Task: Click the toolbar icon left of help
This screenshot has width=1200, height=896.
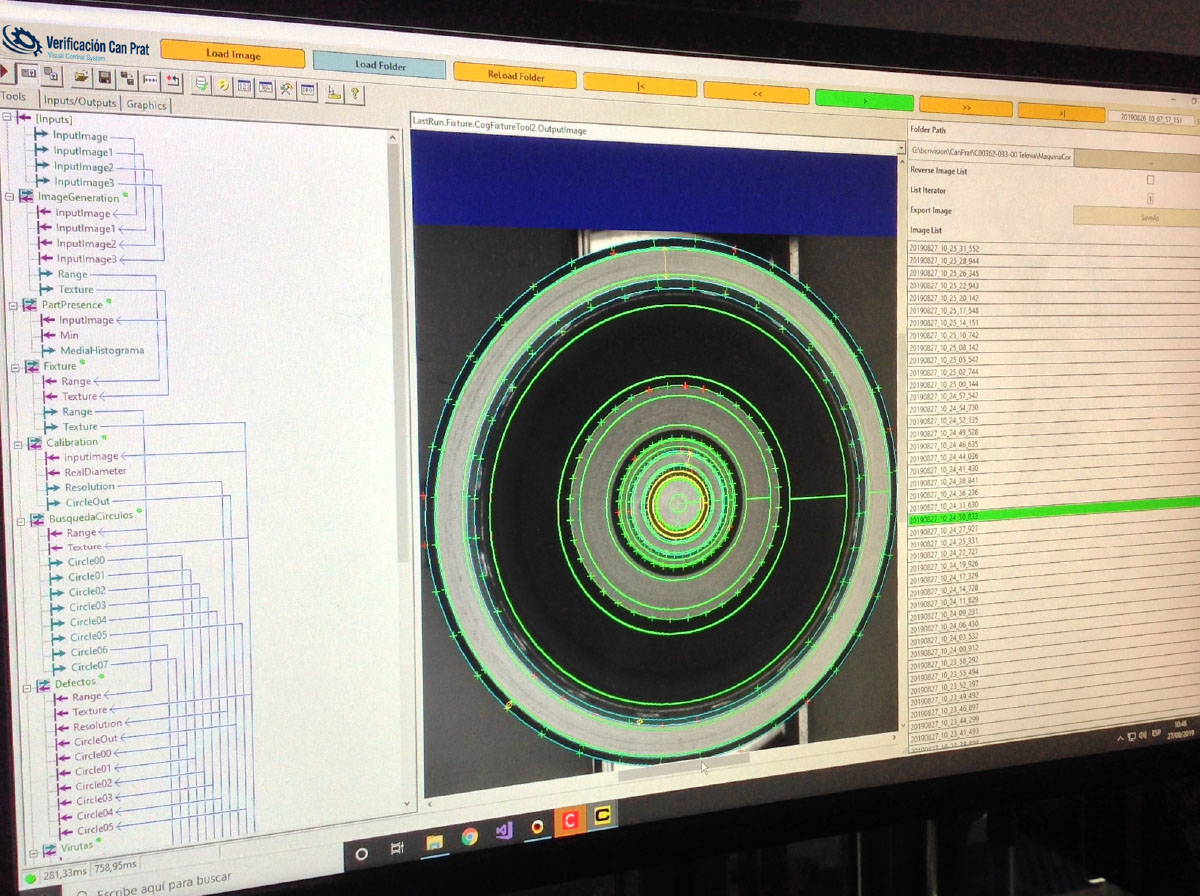Action: (334, 91)
